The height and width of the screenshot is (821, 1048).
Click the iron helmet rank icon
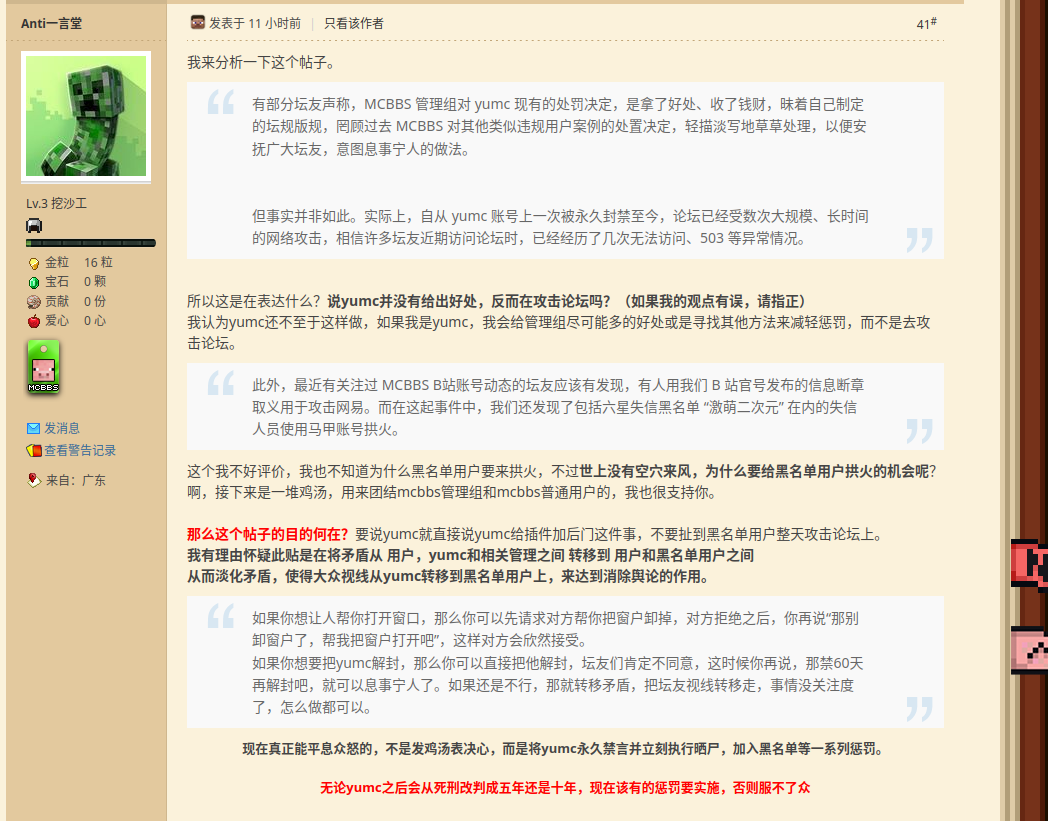coord(33,225)
